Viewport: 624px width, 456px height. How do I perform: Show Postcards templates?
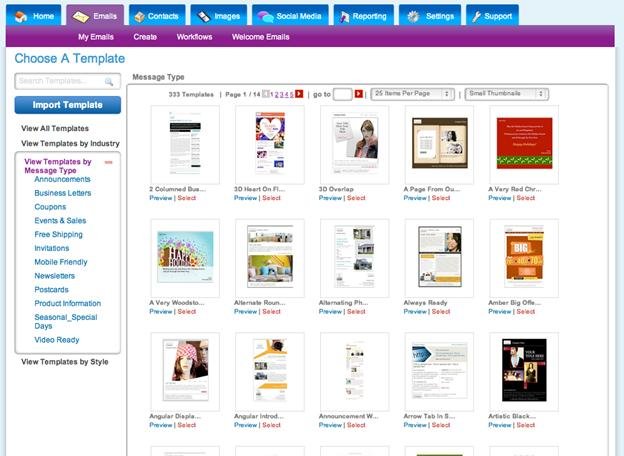click(x=51, y=290)
